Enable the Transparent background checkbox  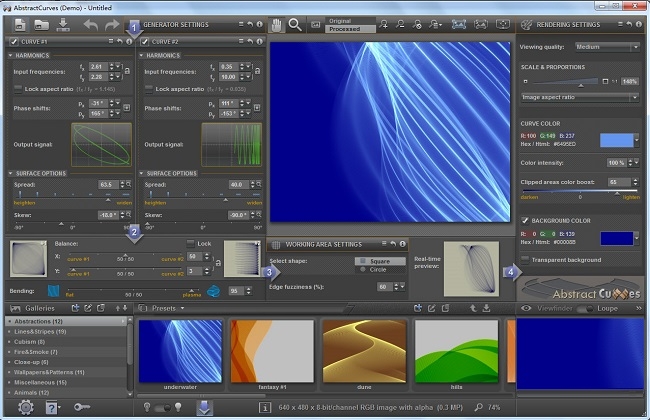[x=526, y=259]
